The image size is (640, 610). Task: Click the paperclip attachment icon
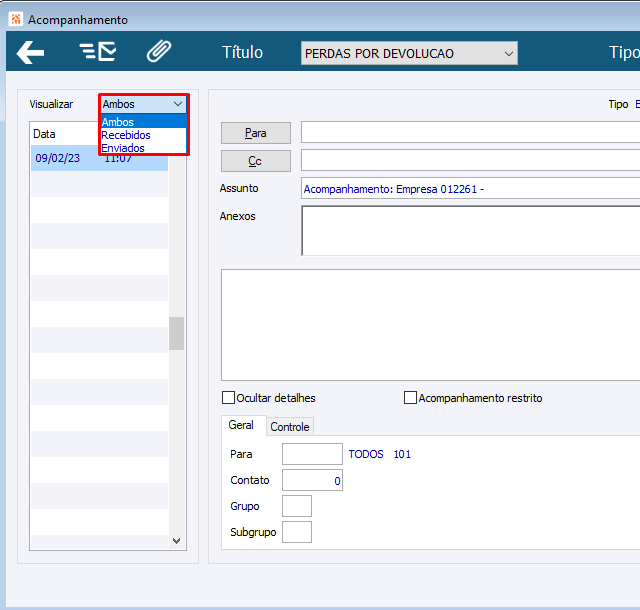tap(159, 51)
